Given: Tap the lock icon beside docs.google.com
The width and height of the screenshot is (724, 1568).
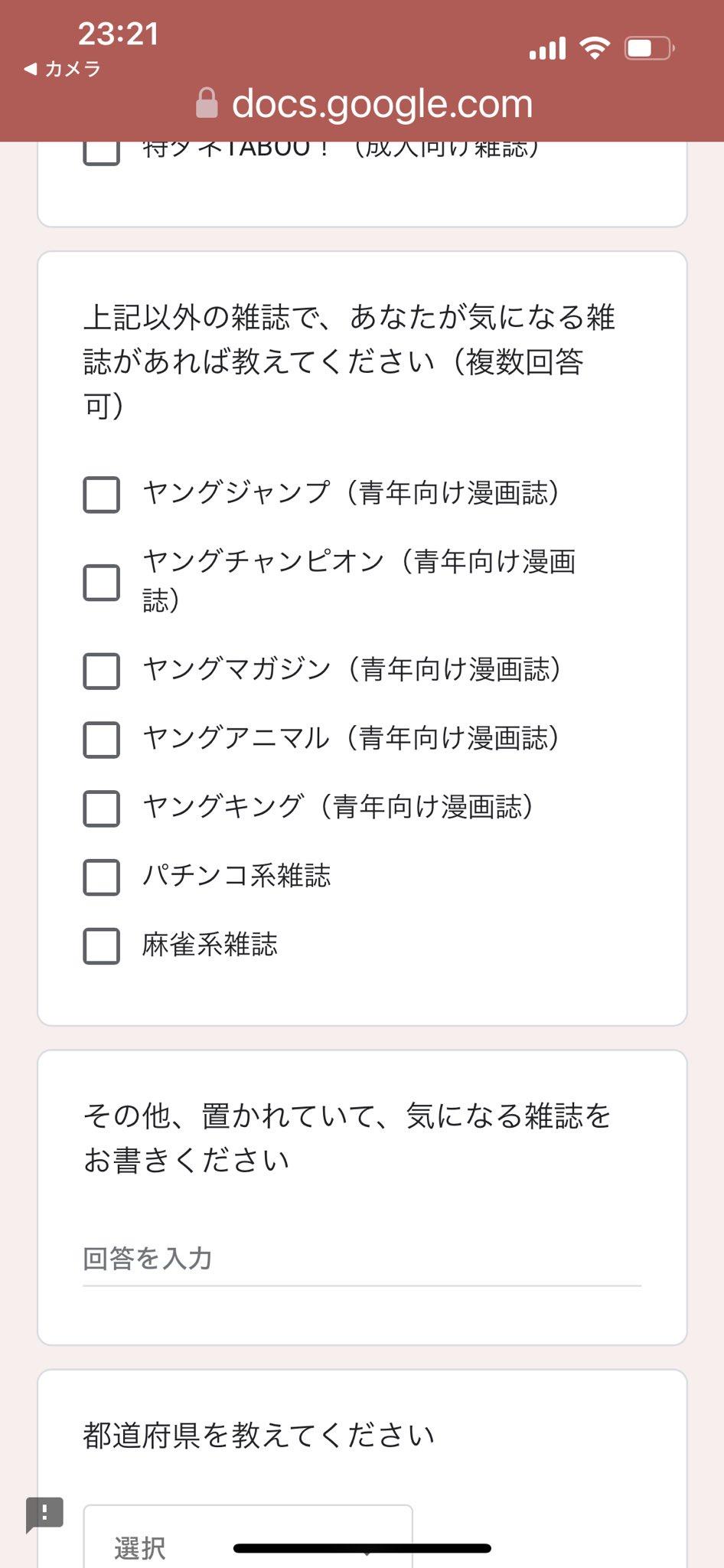Looking at the screenshot, I should coord(207,103).
